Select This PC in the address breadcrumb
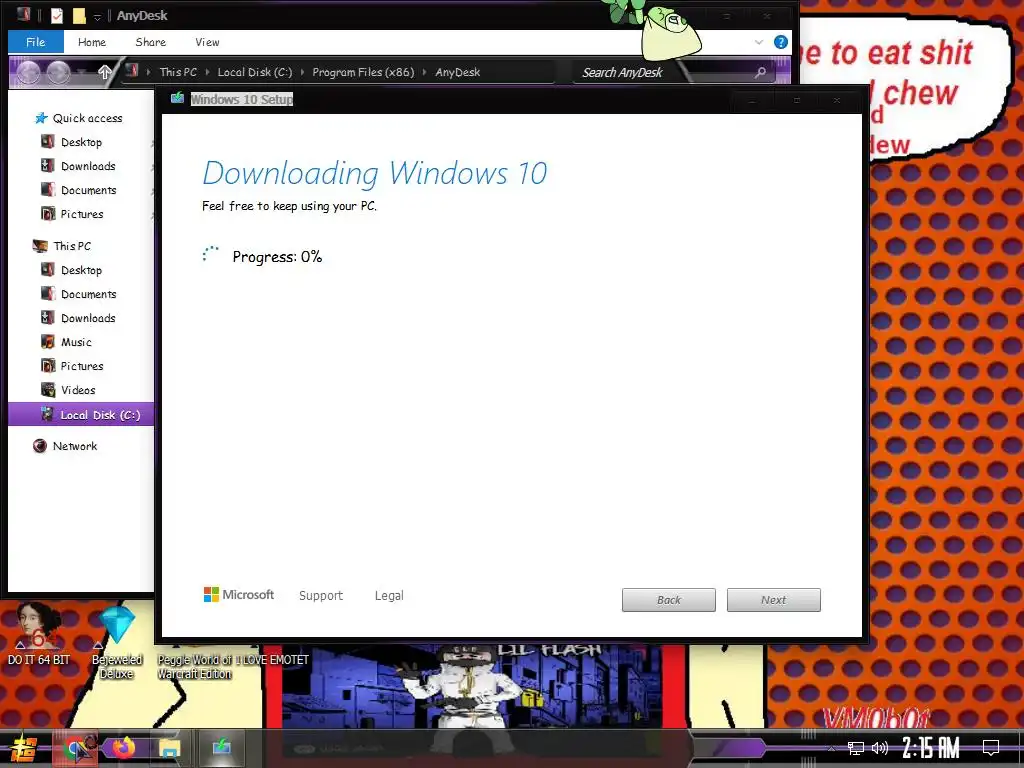Image resolution: width=1024 pixels, height=768 pixels. (x=178, y=72)
